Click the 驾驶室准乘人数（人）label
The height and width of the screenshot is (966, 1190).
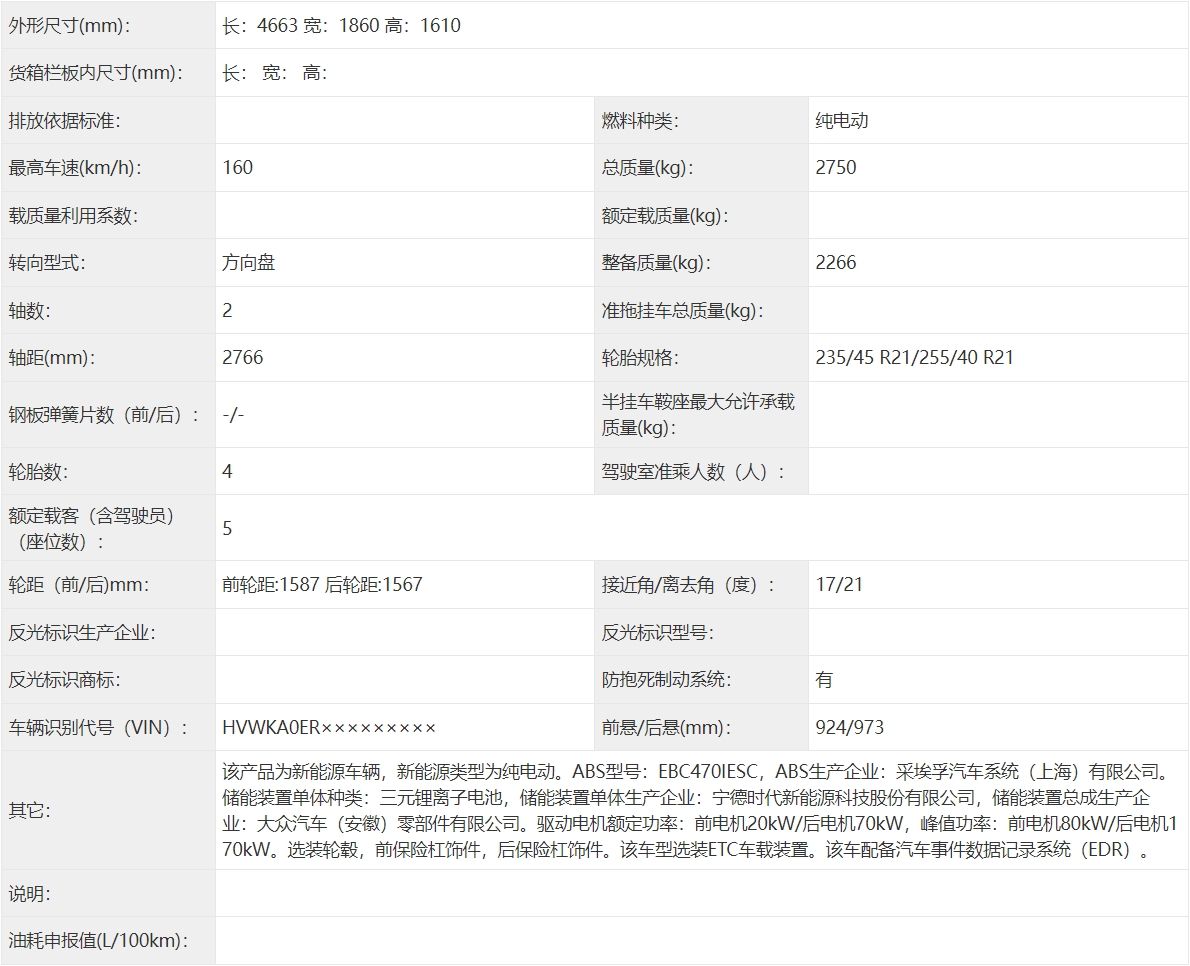693,471
